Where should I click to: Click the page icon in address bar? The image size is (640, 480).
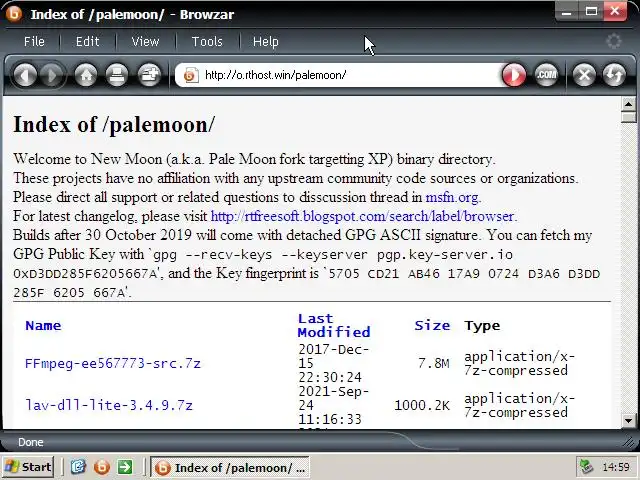click(x=191, y=75)
